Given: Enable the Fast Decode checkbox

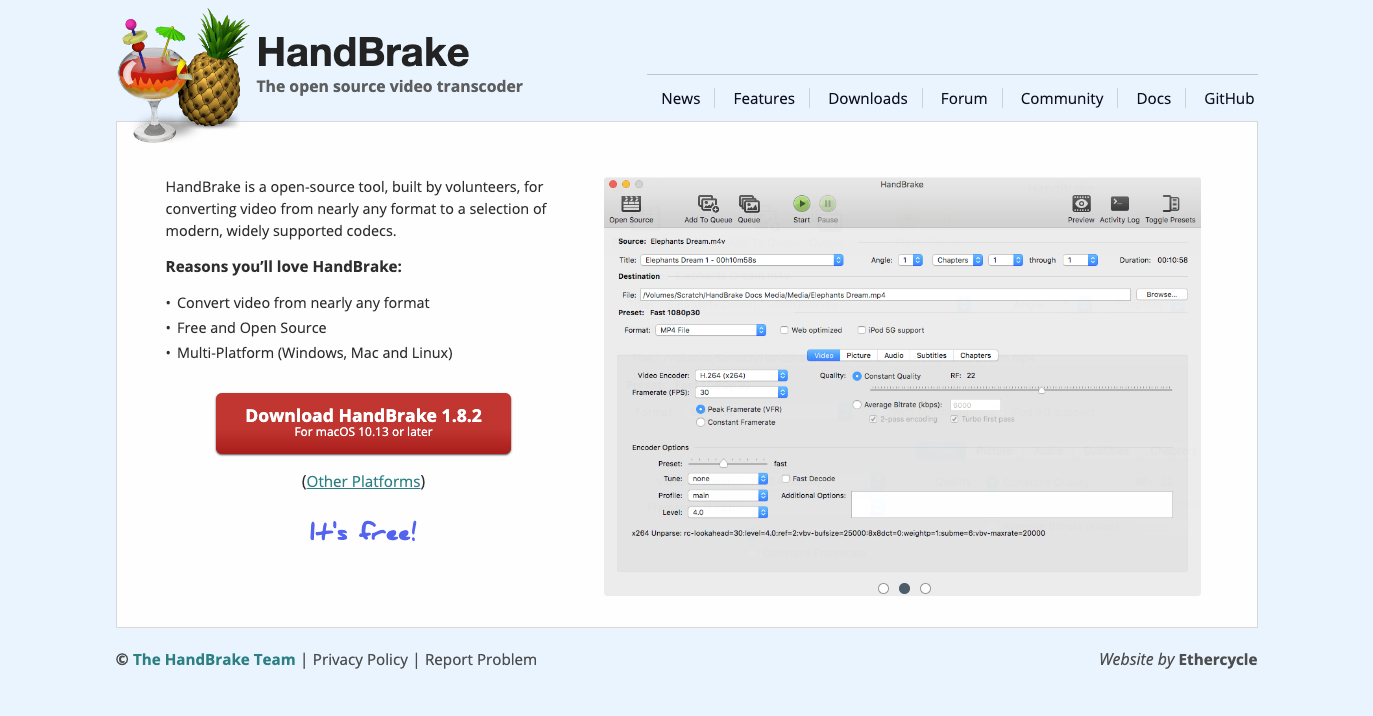Looking at the screenshot, I should click(786, 479).
